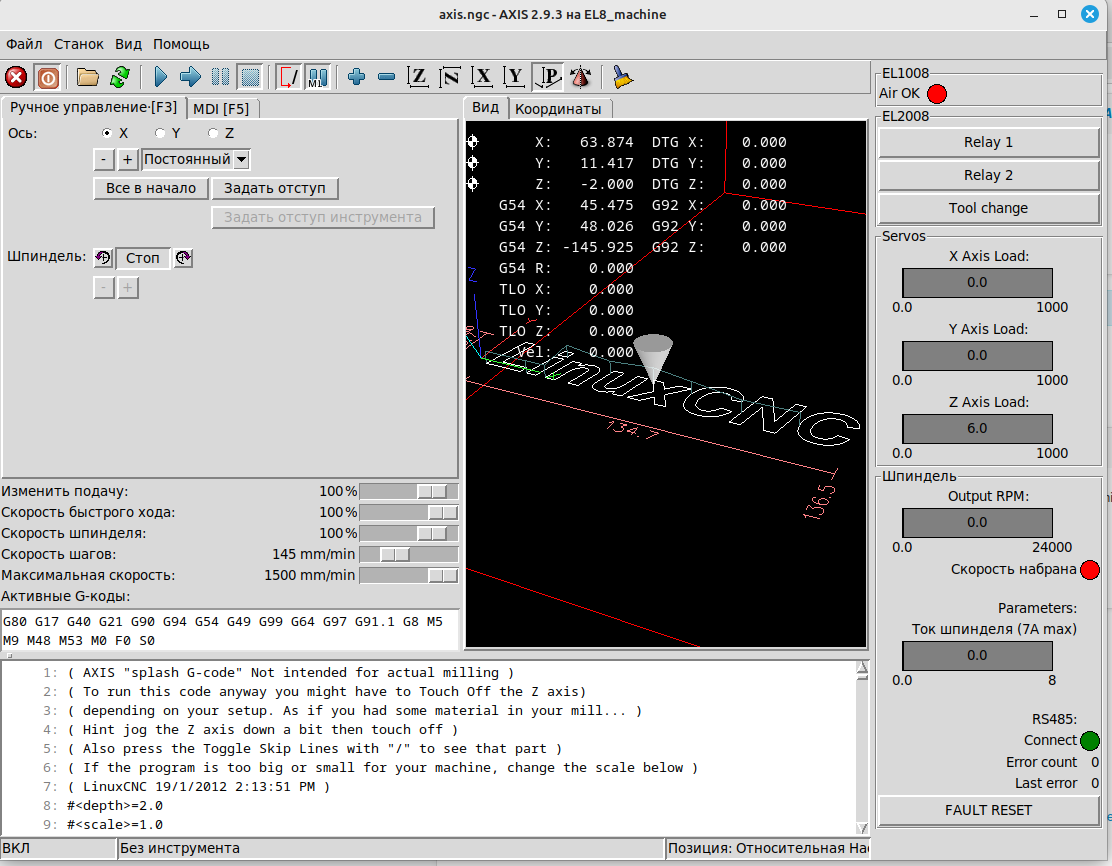Switch to the MDI [F5] tab
Viewport: 1112px width, 866px height.
[x=221, y=109]
